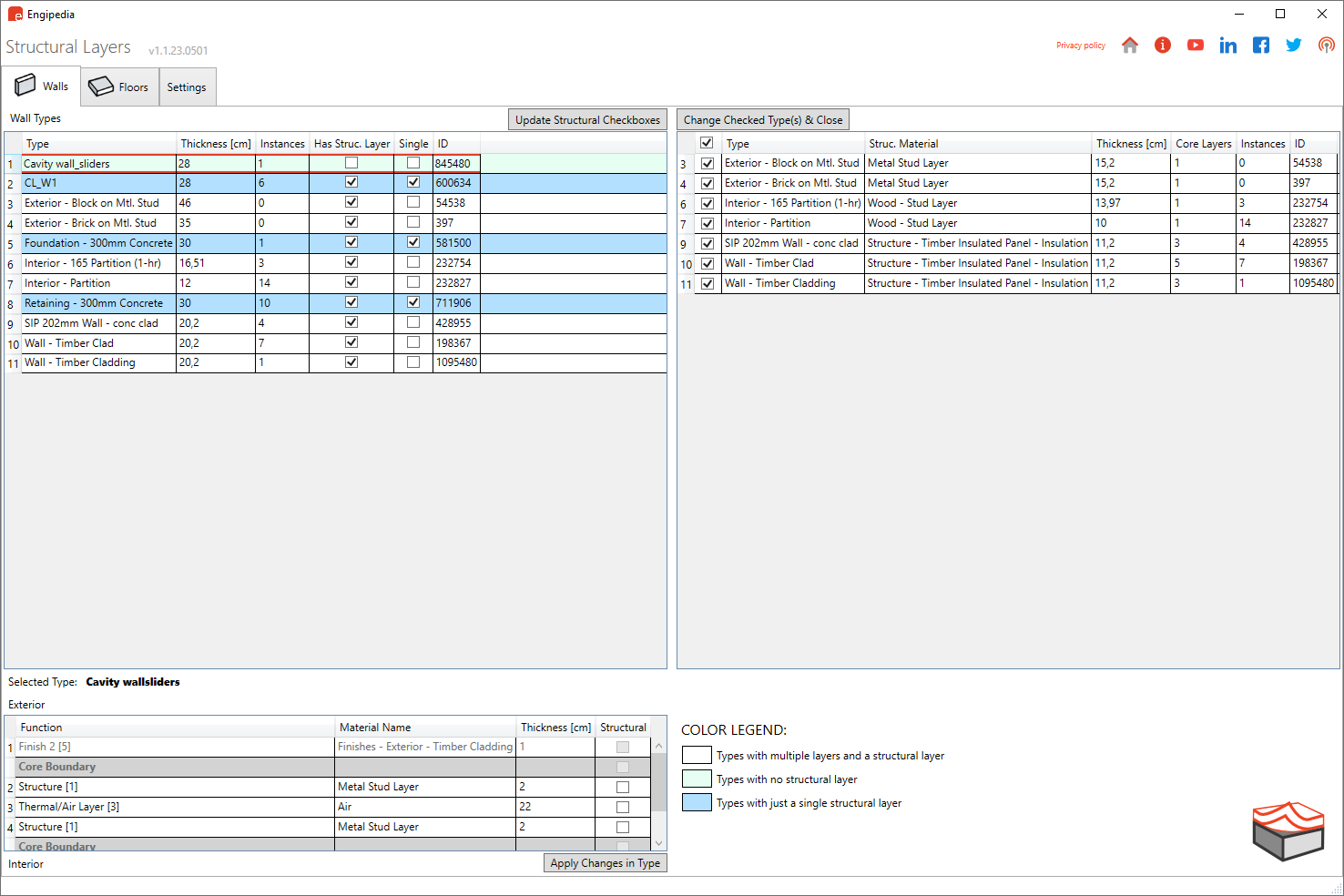Uncheck right table row Wall - Timber Clad
Screen dimensions: 1344x896
click(708, 263)
